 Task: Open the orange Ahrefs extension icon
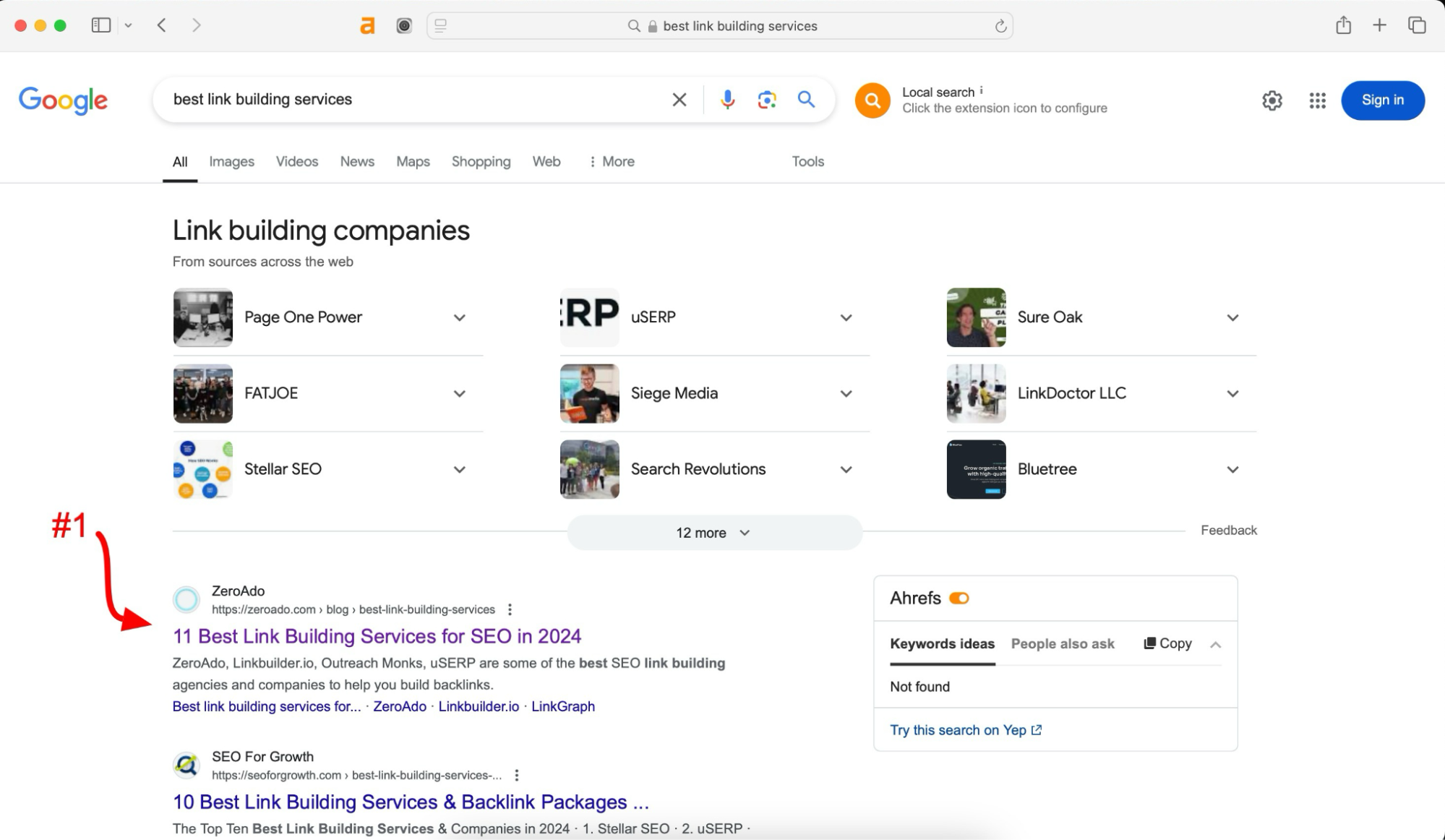pos(367,26)
